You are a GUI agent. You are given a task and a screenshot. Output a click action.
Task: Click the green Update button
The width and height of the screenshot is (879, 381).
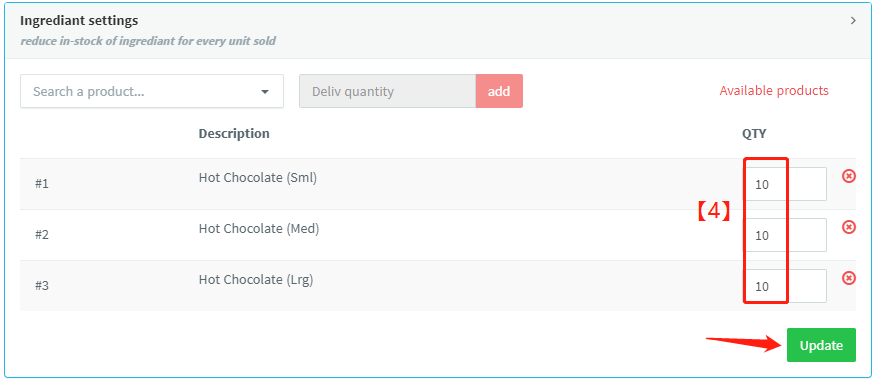pyautogui.click(x=821, y=345)
